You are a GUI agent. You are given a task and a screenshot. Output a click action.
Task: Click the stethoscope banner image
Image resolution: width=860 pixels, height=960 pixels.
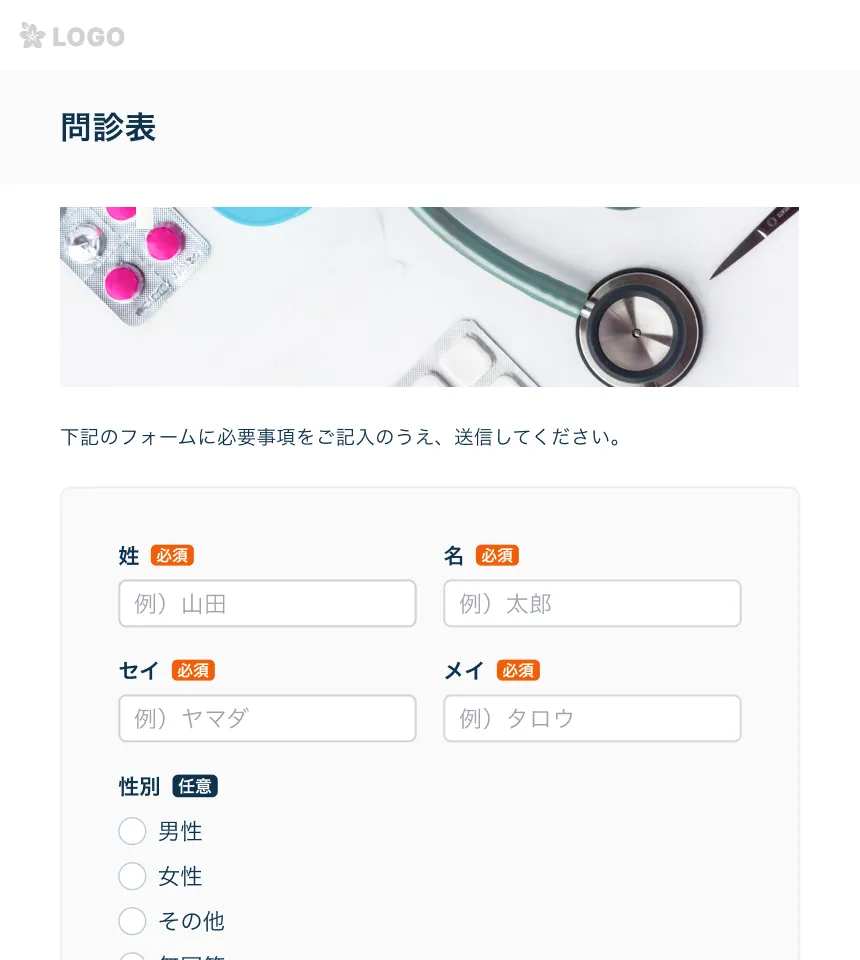point(429,296)
